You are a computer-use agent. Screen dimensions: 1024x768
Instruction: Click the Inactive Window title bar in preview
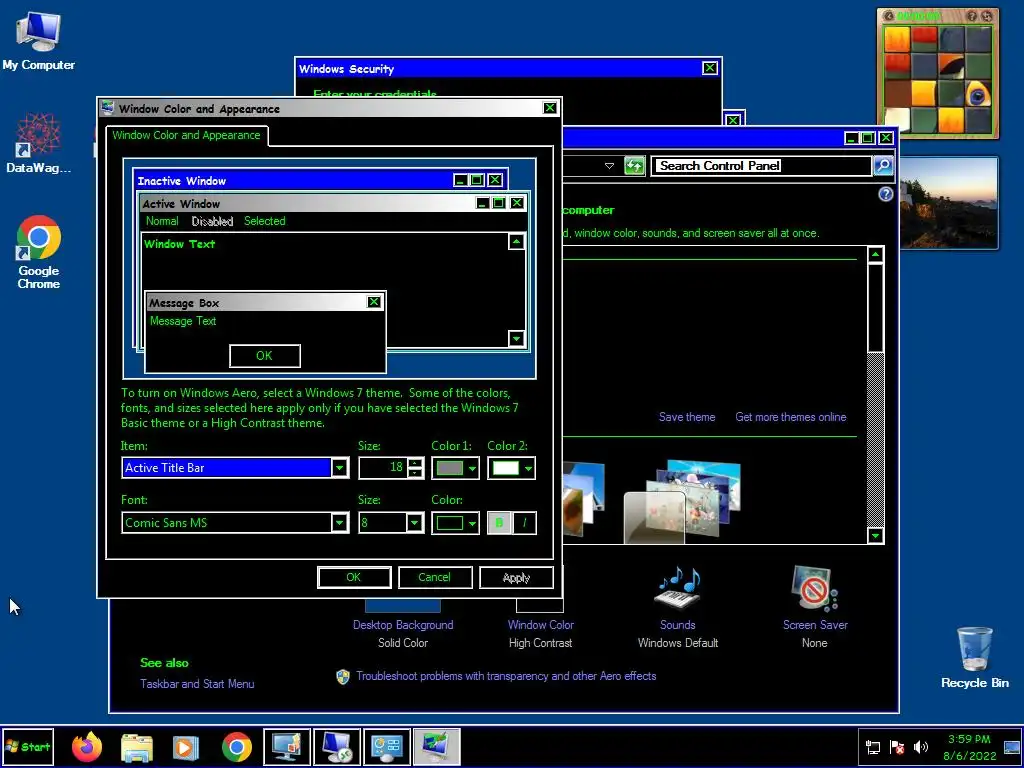pyautogui.click(x=320, y=180)
